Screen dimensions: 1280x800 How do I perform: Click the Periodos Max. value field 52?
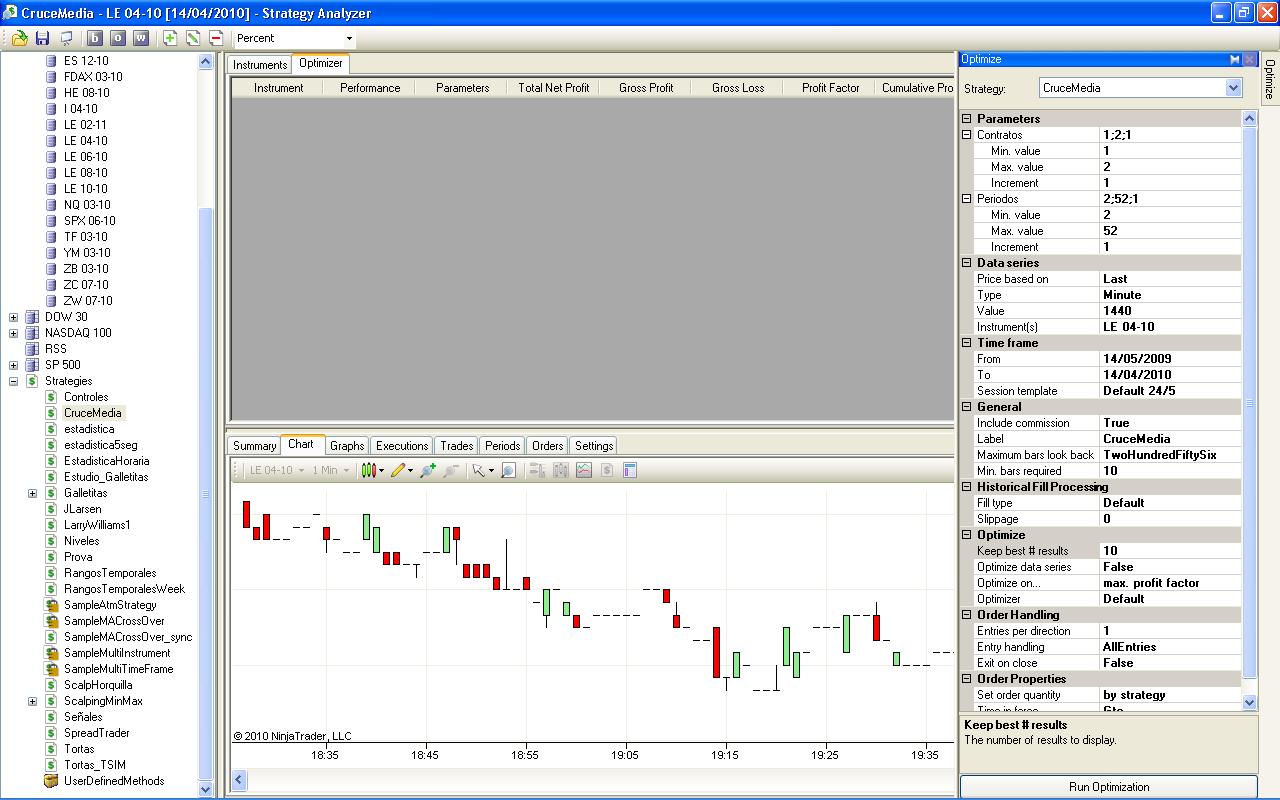1171,231
